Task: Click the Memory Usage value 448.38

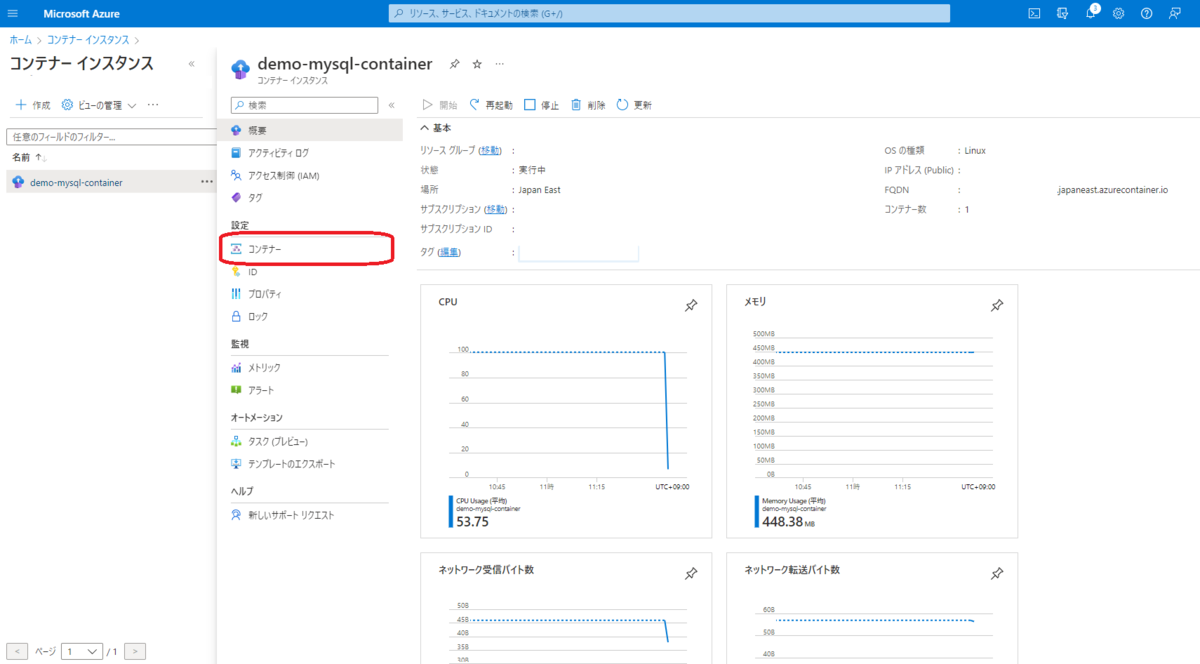Action: pos(784,521)
